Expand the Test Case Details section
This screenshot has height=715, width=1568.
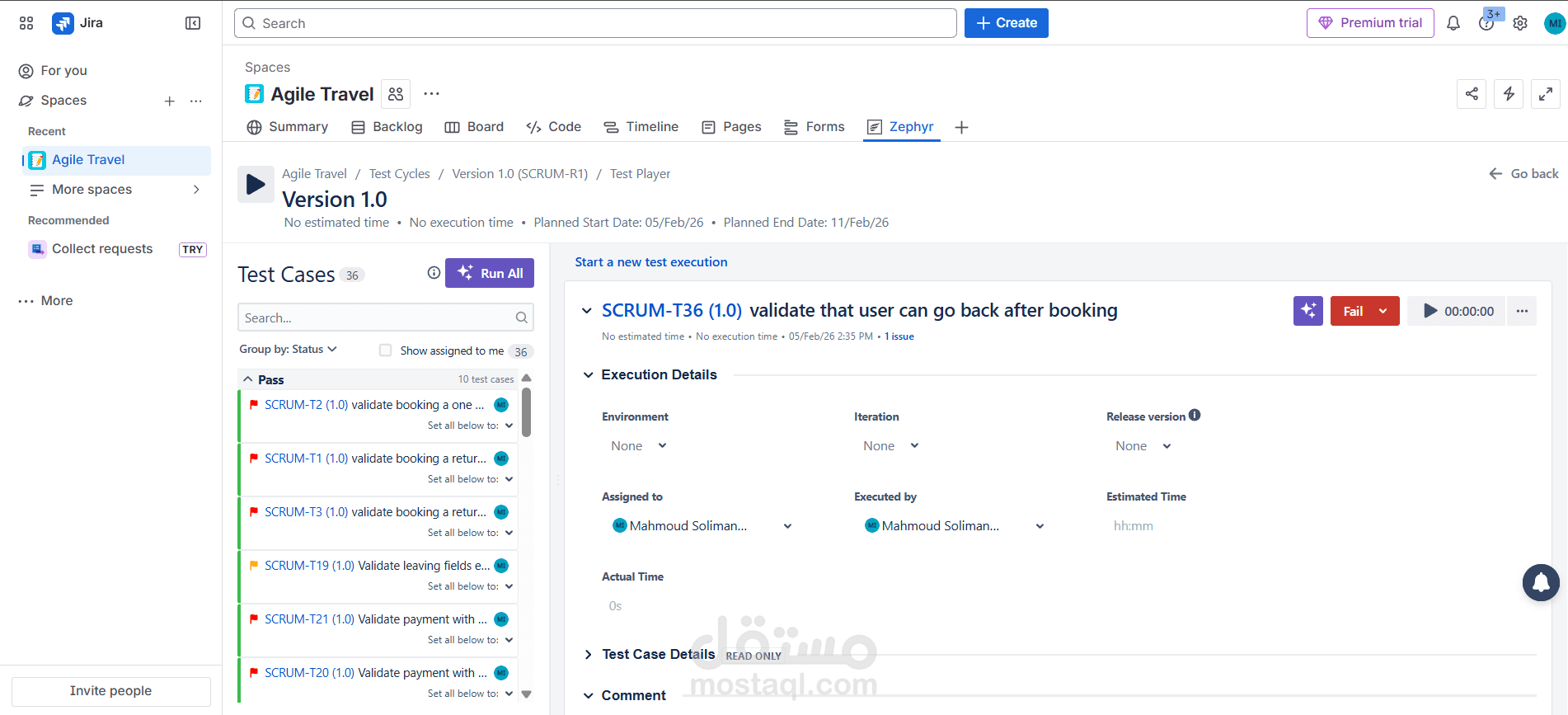[589, 655]
